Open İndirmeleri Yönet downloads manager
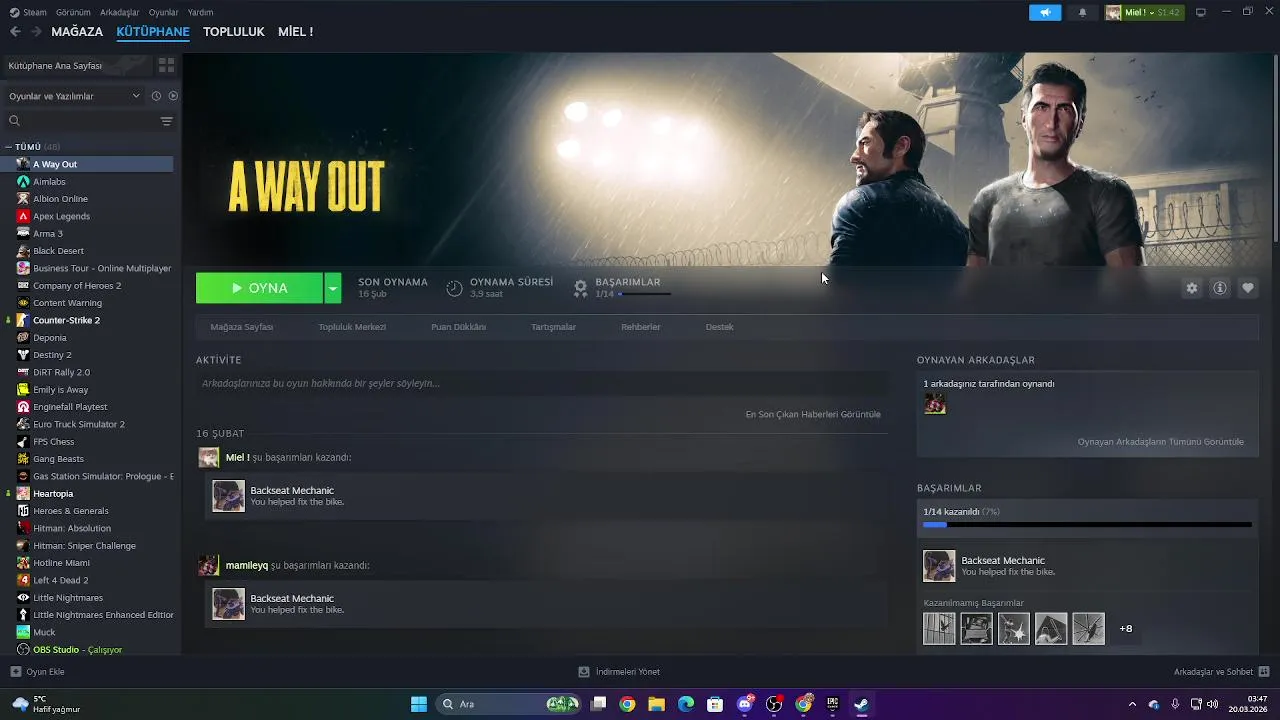Screen dimensions: 1280x720 tap(619, 672)
